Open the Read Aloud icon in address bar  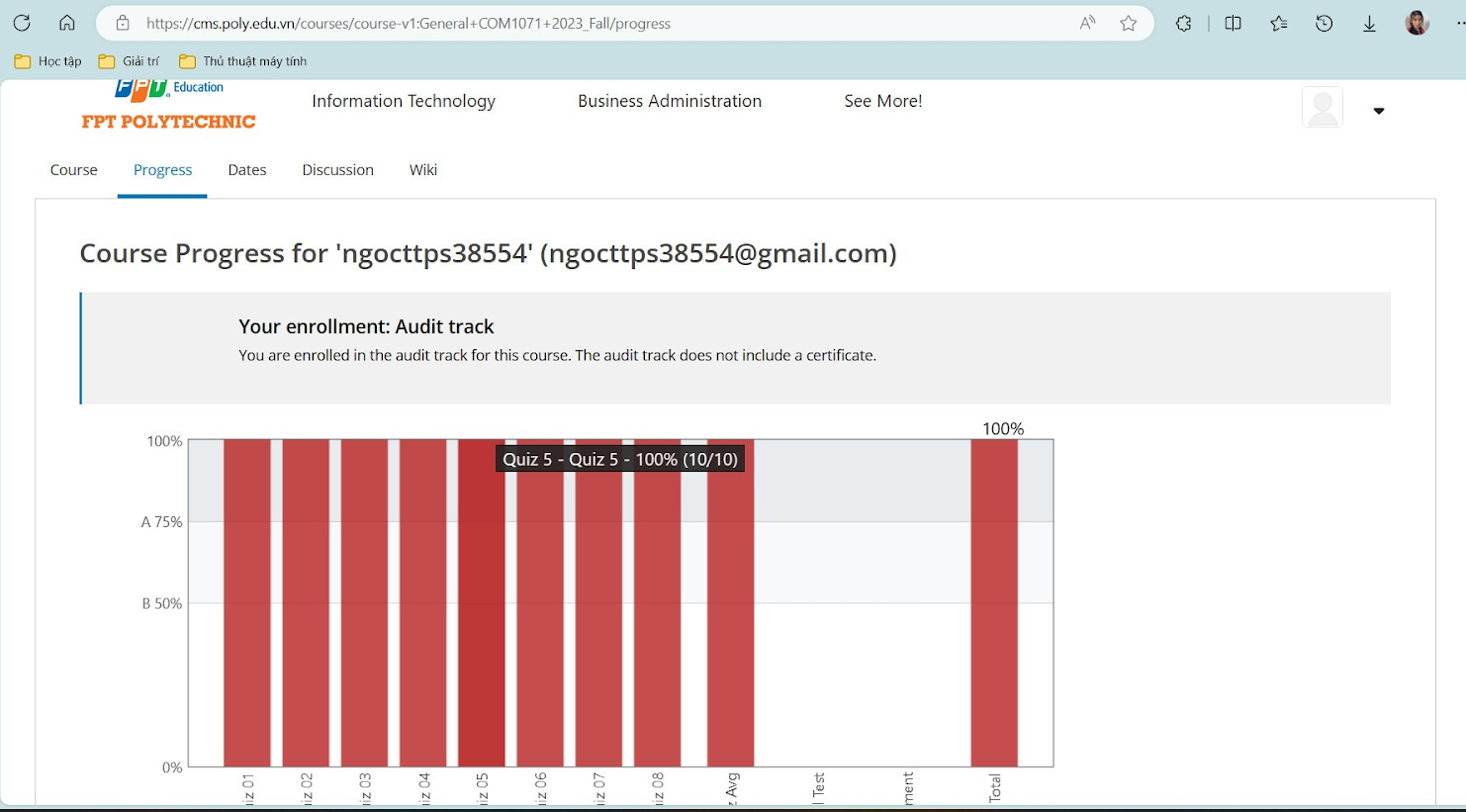(1087, 23)
